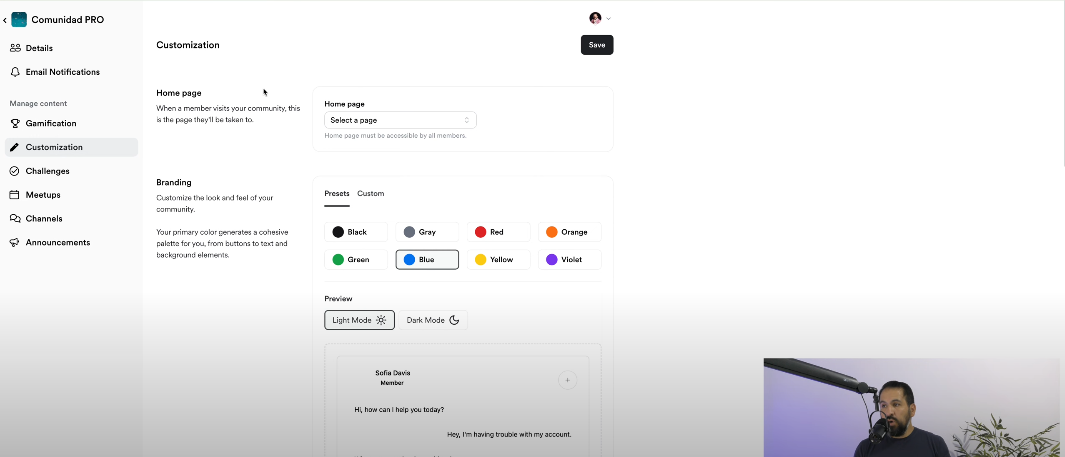Click the sun icon in Light Mode
Viewport: 1065px width, 457px height.
point(381,320)
